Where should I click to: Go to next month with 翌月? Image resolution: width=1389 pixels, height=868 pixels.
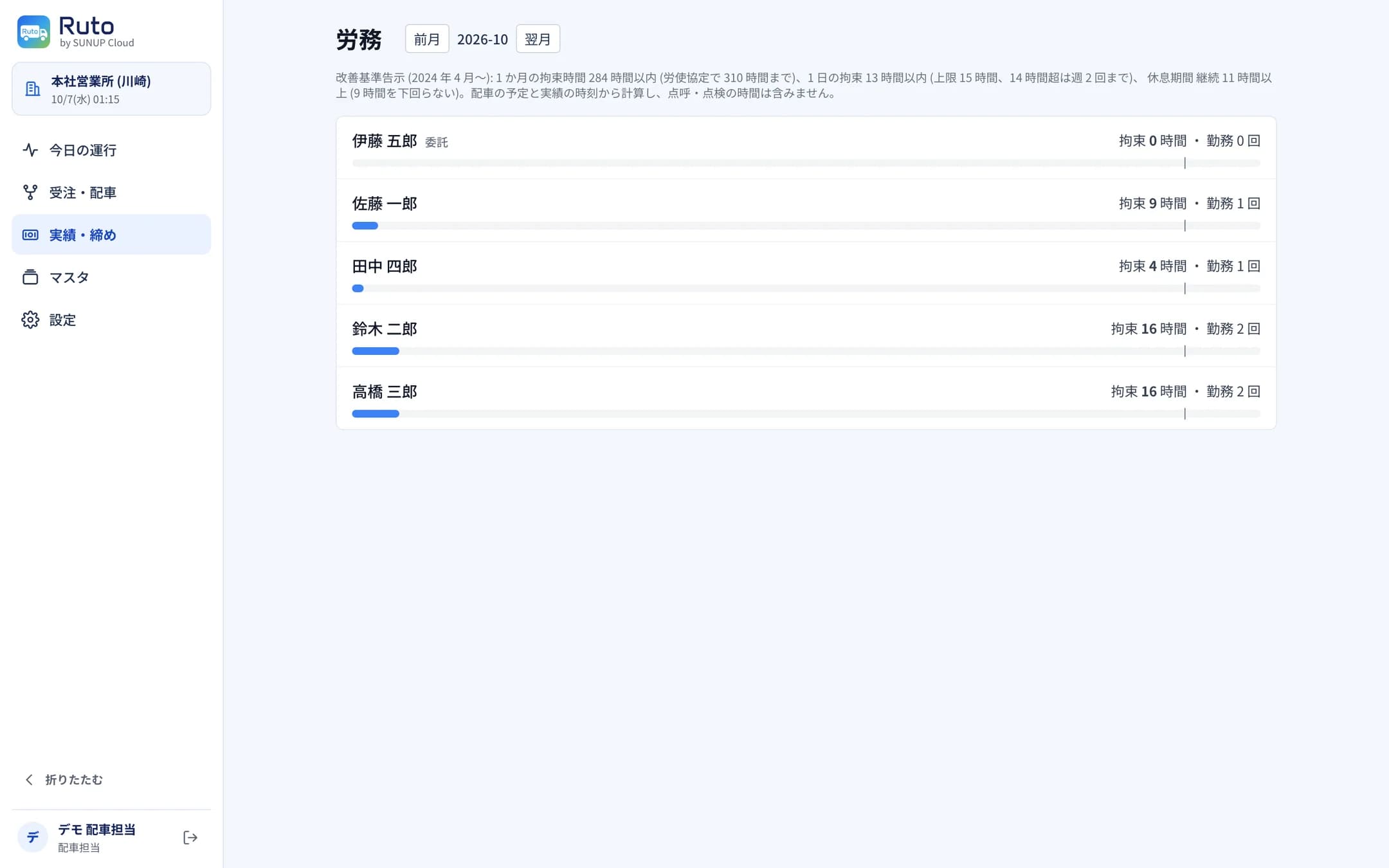[x=538, y=39]
